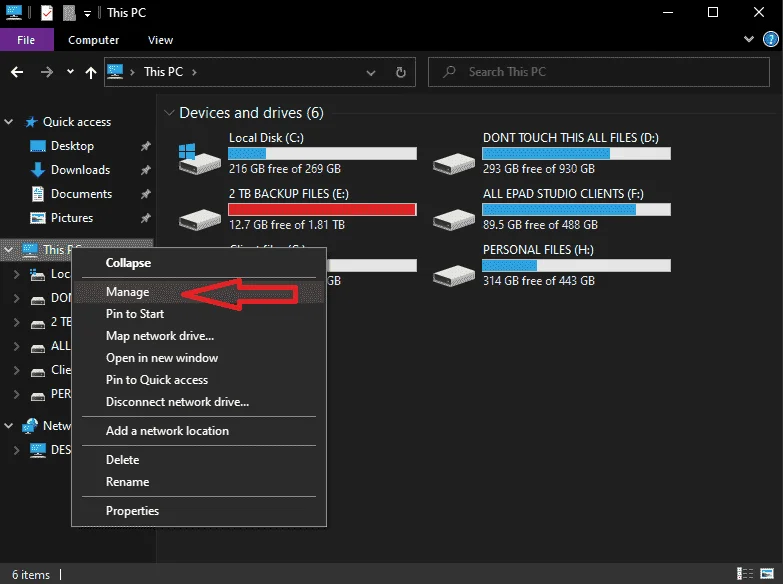Click the '89.5 GB free of 488 GB' text
Image resolution: width=783 pixels, height=584 pixels.
(x=540, y=225)
